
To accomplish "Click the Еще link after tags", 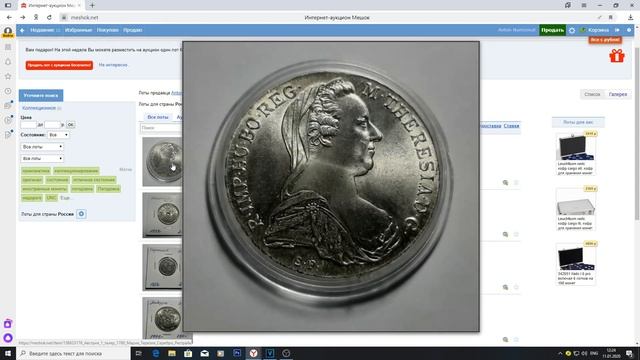I will coord(64,198).
